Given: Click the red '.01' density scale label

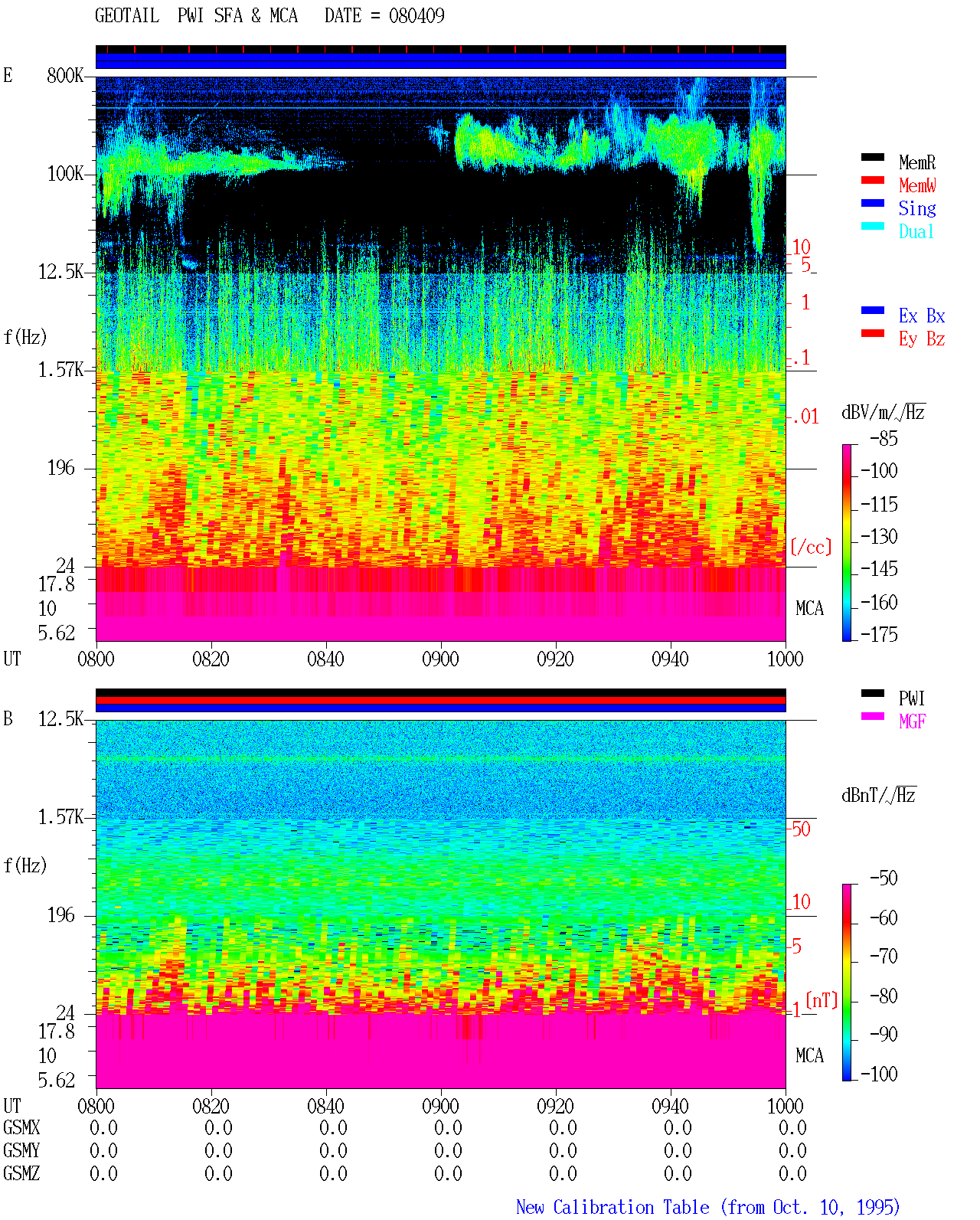Looking at the screenshot, I should pos(805,417).
